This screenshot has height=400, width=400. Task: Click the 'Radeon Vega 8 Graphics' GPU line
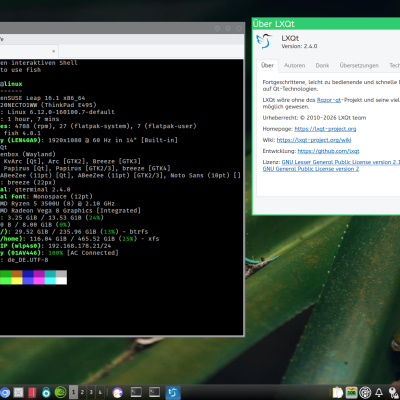pyautogui.click(x=70, y=211)
